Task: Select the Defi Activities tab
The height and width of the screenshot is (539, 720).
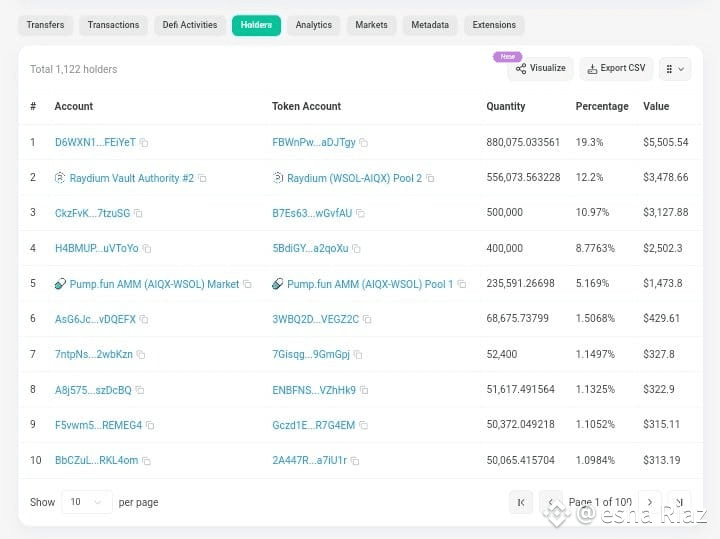Action: point(190,25)
